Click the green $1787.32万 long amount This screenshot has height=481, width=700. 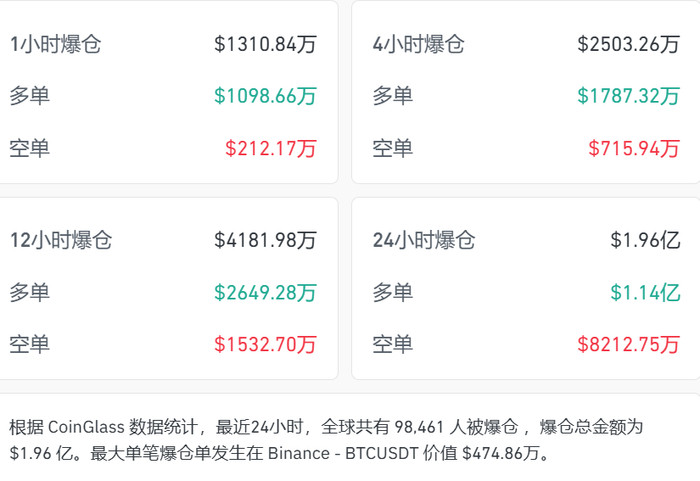pos(628,96)
